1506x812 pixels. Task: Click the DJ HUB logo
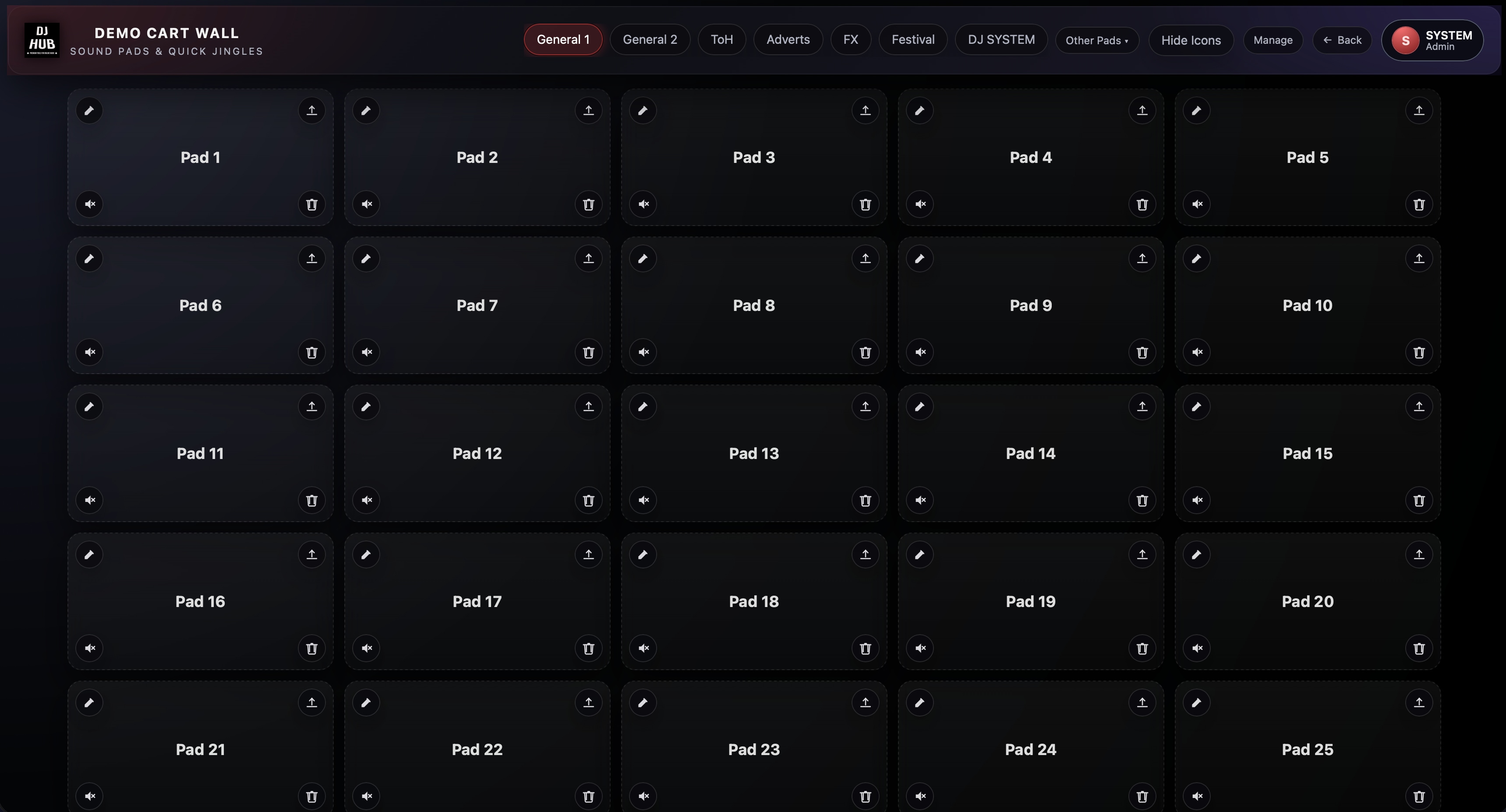[x=42, y=40]
